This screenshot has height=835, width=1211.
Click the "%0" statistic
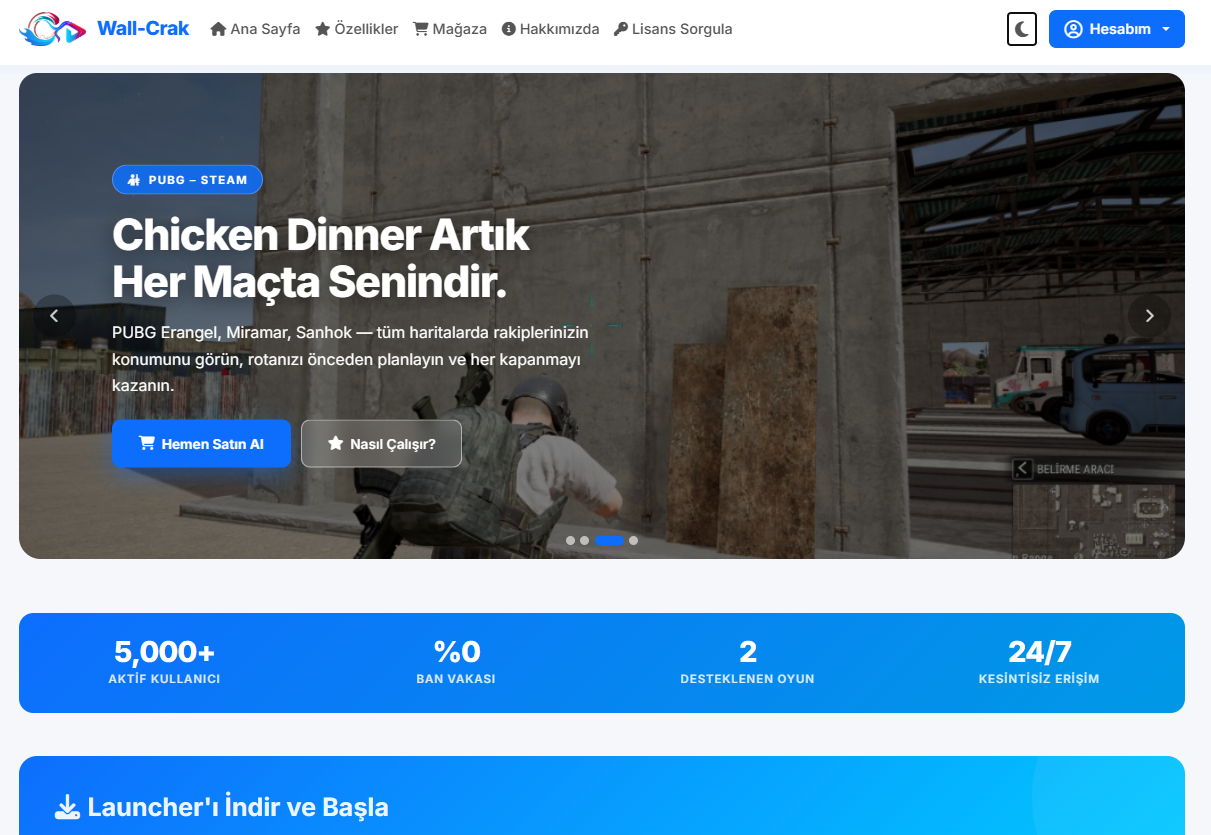(x=456, y=652)
